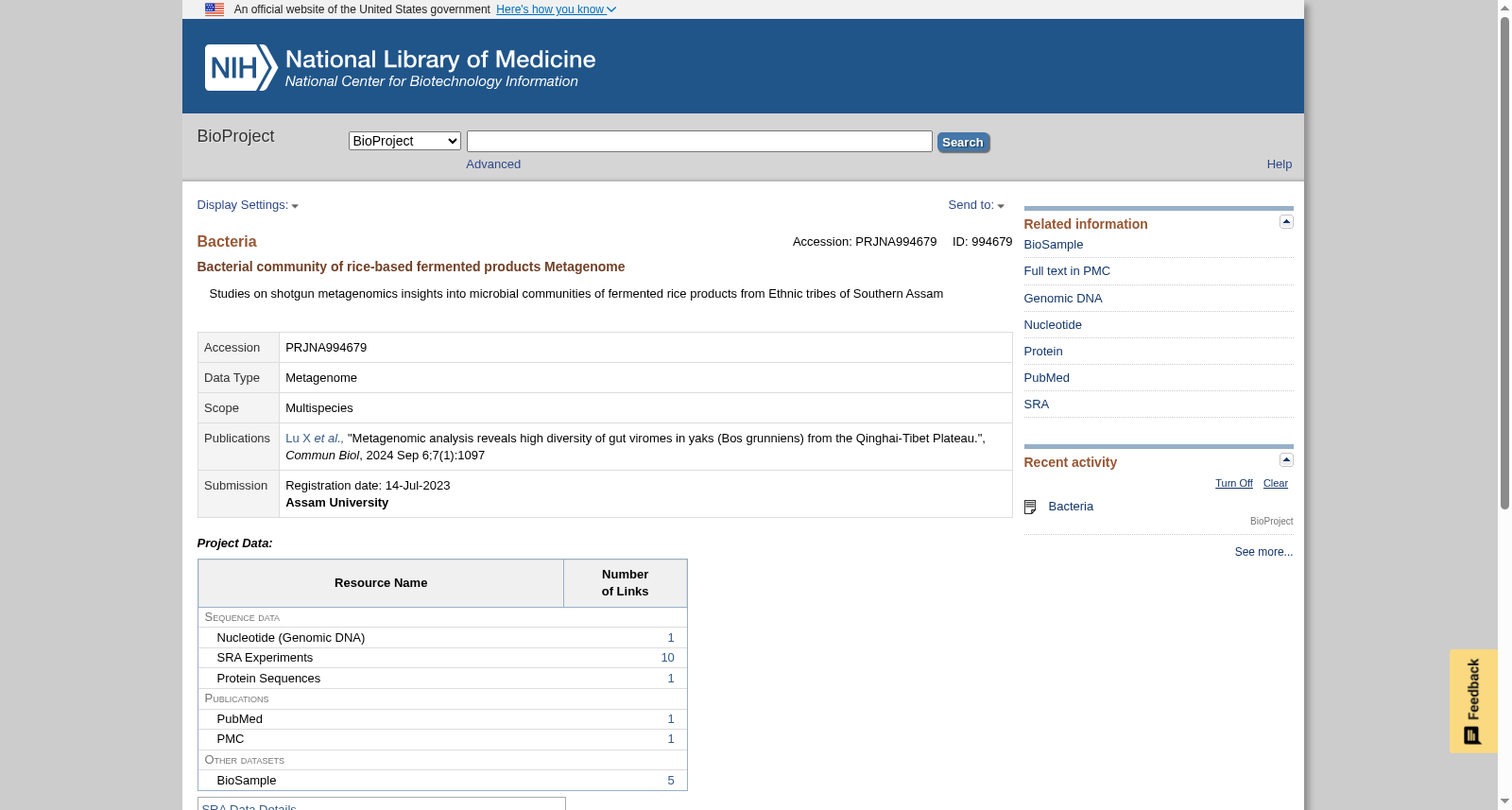Click the document icon beside Bacteria
Viewport: 1512px width, 810px height.
1030,508
